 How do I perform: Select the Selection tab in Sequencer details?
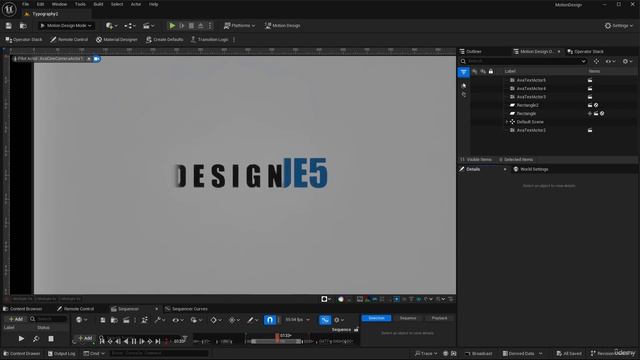pos(376,318)
